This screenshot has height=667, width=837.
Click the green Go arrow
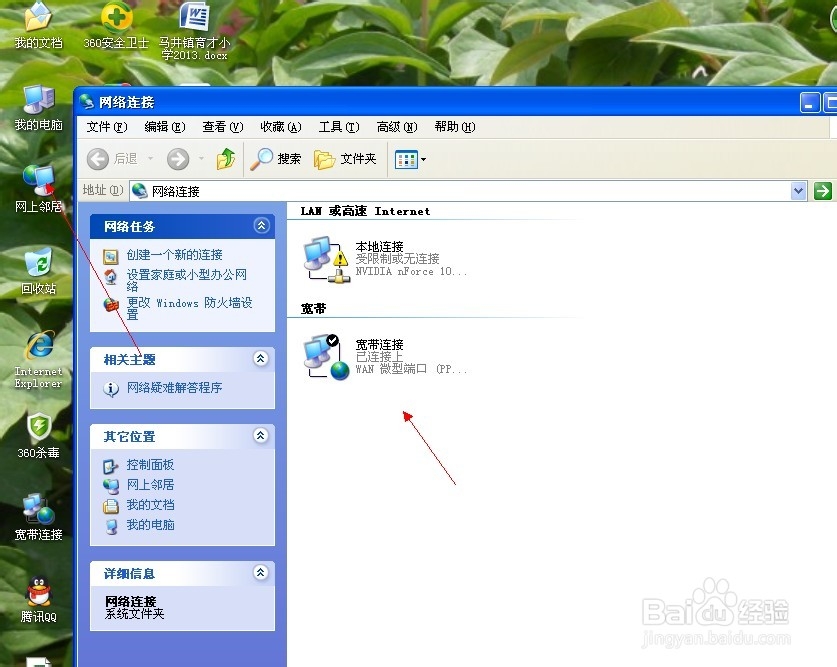click(823, 191)
